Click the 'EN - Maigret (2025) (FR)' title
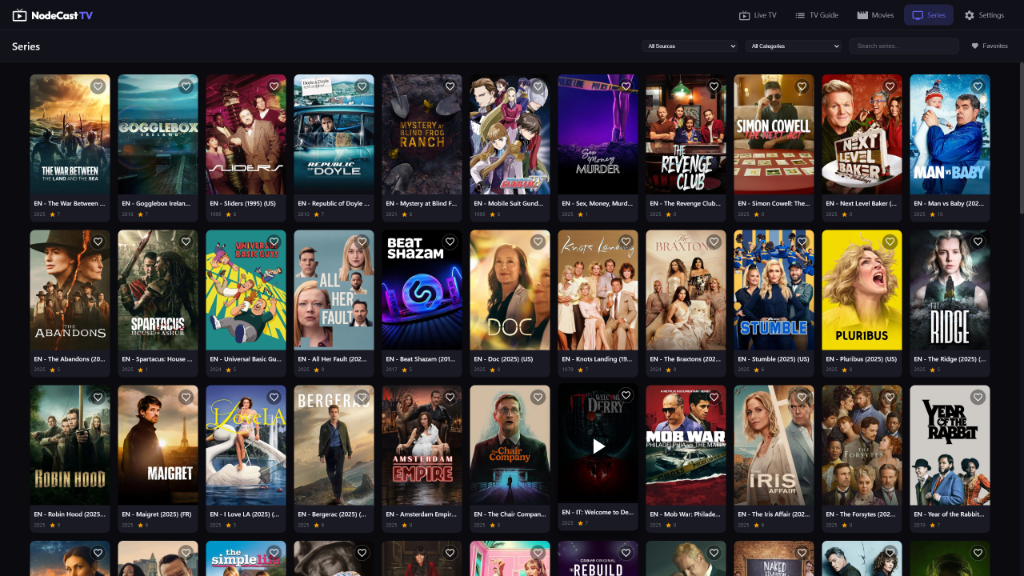The width and height of the screenshot is (1024, 576). pos(157,515)
